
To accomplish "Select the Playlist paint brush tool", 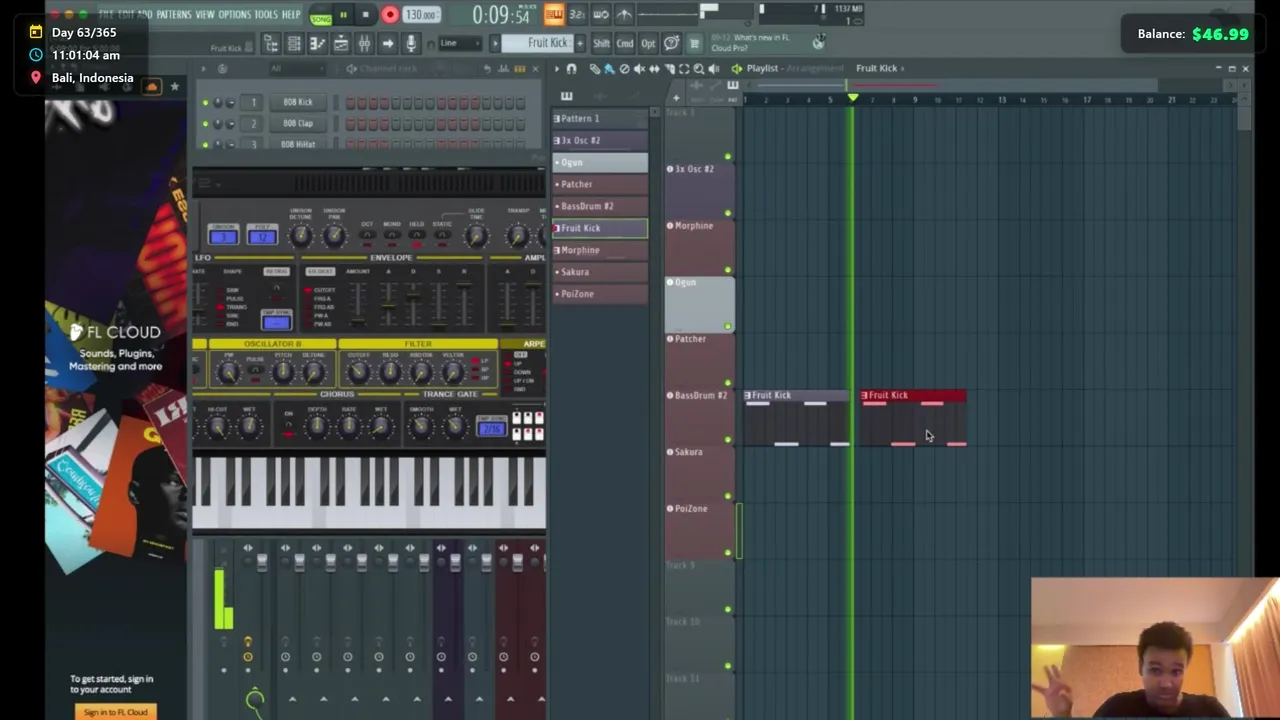I will click(609, 69).
